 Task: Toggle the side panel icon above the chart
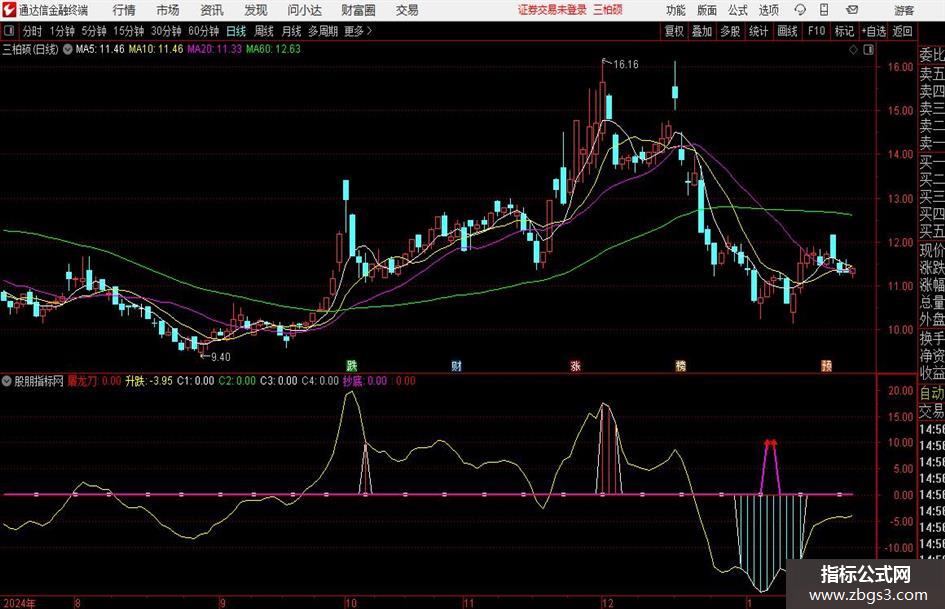coord(868,50)
